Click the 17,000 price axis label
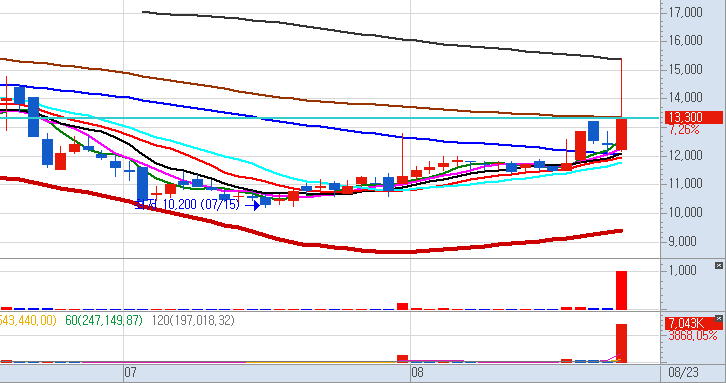The image size is (726, 383). click(x=685, y=12)
